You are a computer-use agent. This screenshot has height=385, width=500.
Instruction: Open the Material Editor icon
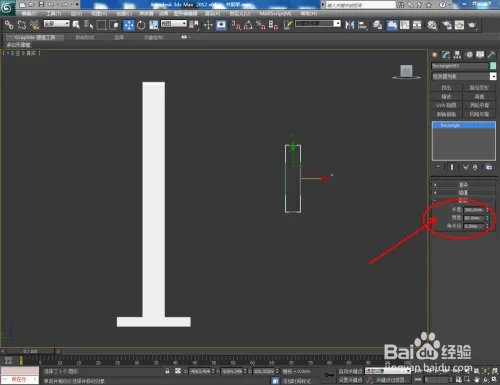(x=432, y=25)
